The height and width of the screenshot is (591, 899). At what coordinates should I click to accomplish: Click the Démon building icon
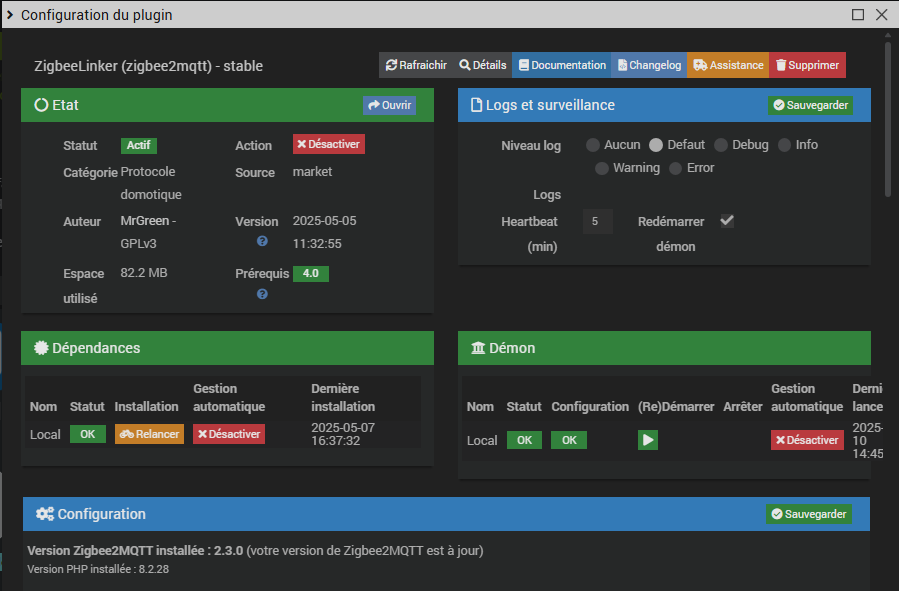[478, 348]
